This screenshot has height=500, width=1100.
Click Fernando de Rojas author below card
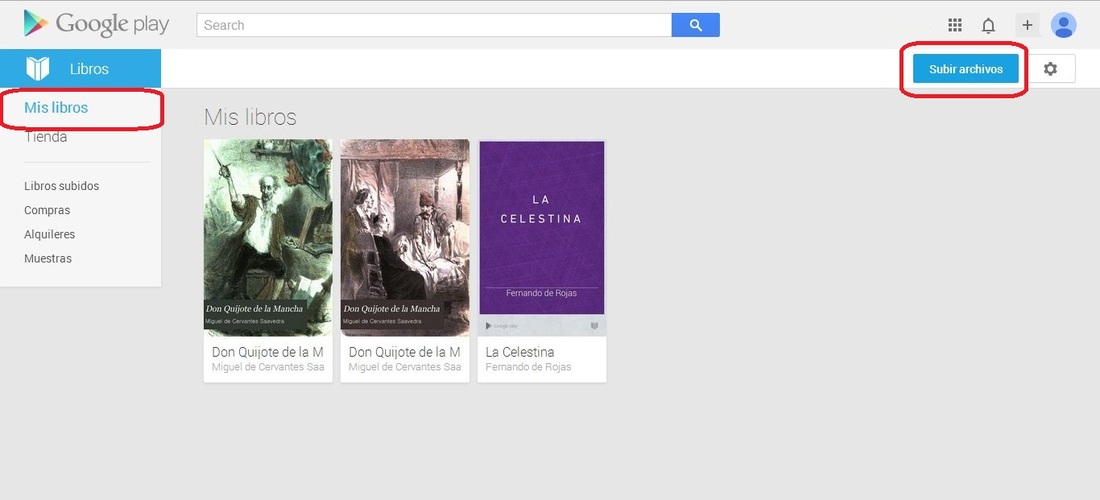coord(528,367)
